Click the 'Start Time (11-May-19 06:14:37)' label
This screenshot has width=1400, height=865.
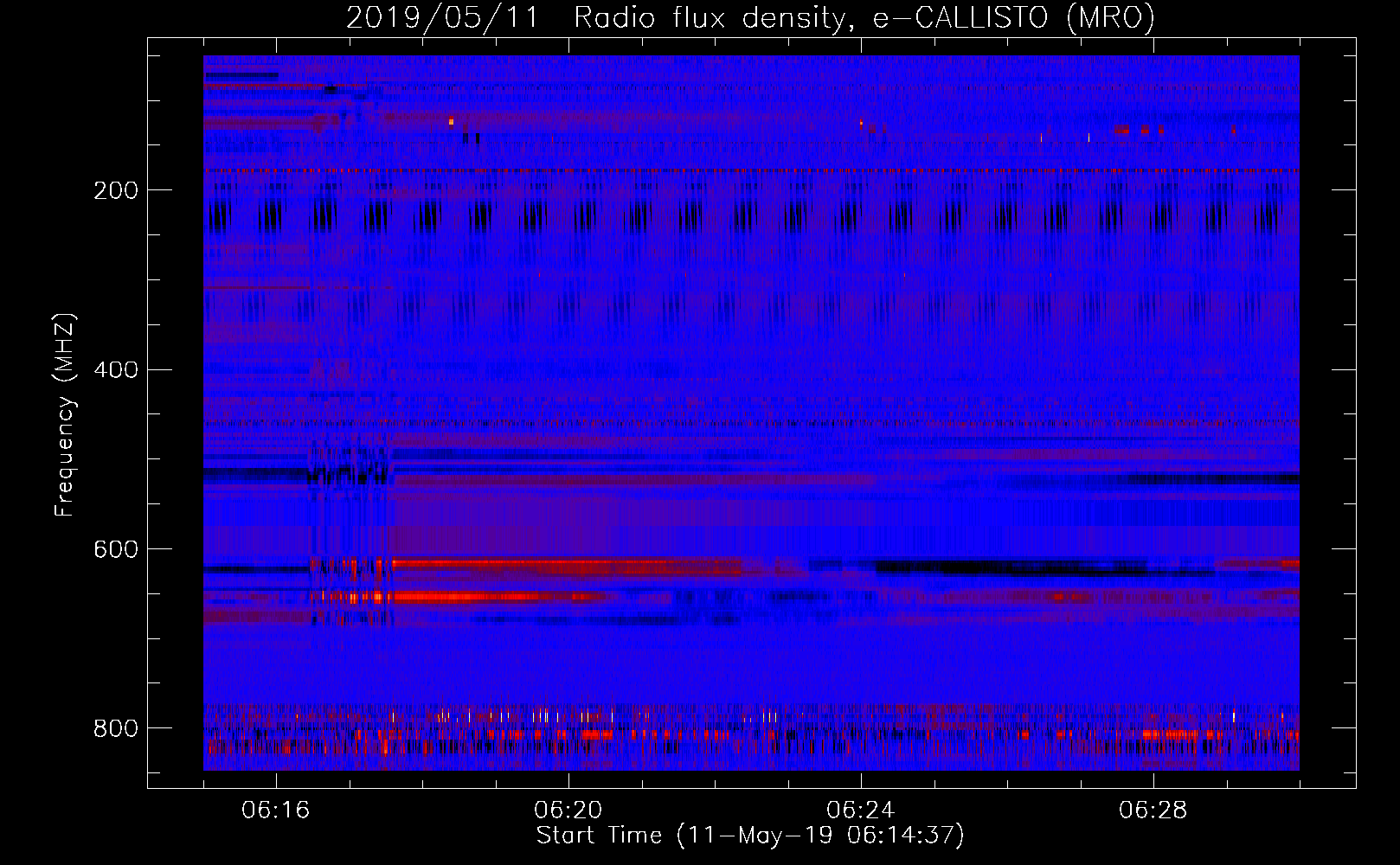[750, 836]
